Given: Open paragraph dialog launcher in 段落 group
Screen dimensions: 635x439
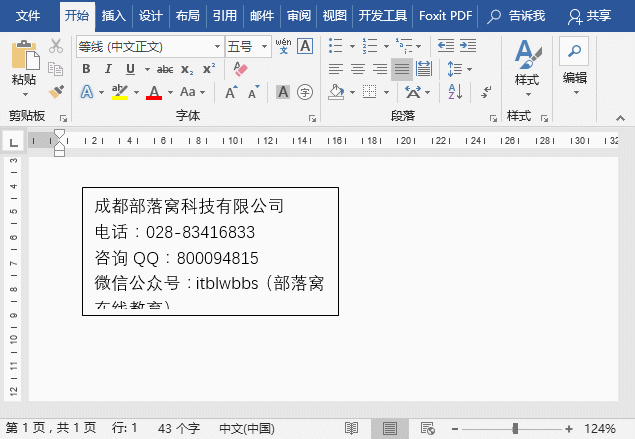Looking at the screenshot, I should point(493,118).
